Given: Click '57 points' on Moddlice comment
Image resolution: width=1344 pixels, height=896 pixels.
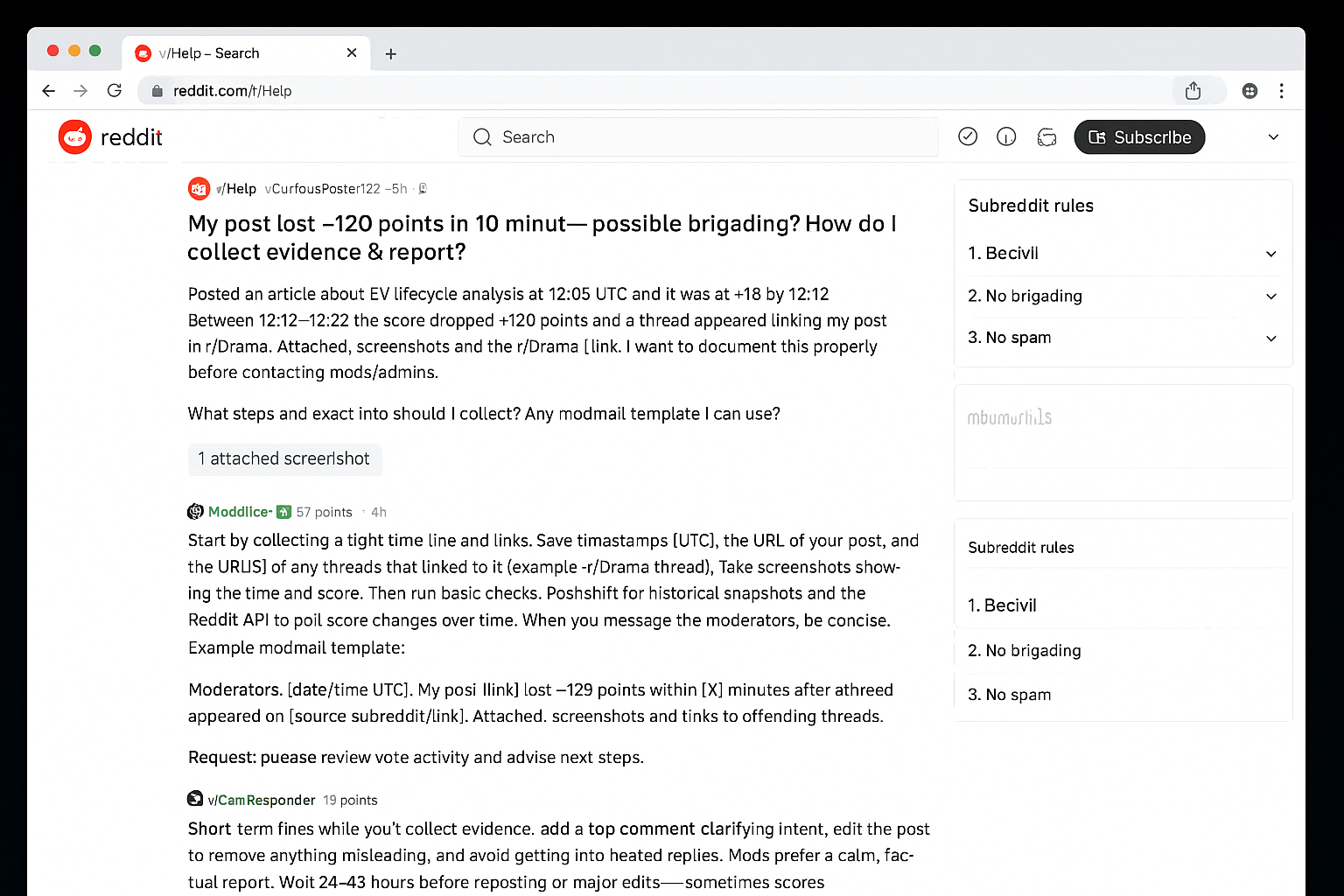Looking at the screenshot, I should pos(325,512).
